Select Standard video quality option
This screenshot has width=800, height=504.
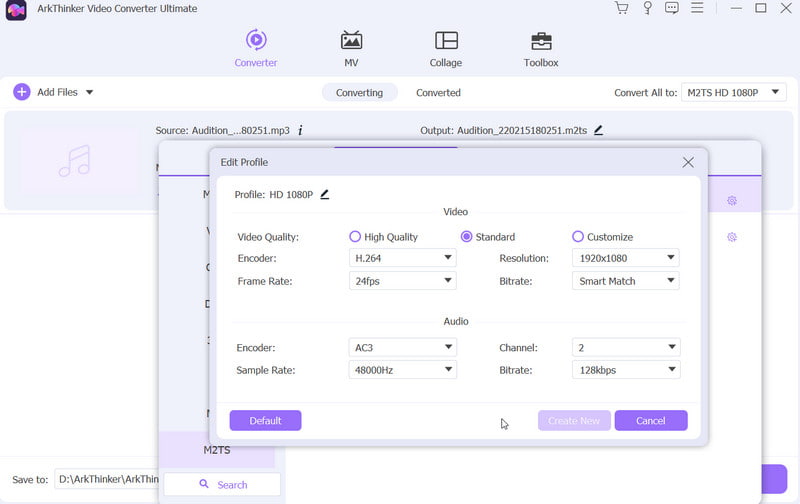point(488,237)
